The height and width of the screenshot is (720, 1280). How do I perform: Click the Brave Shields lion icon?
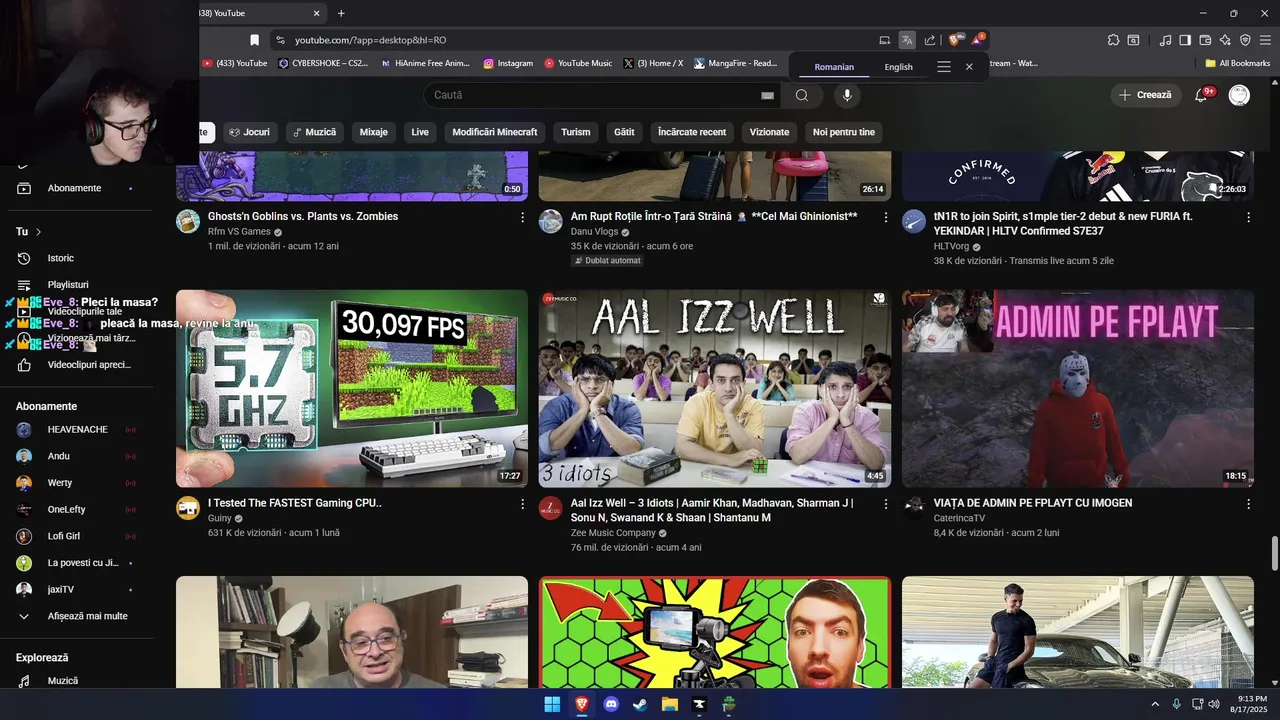tap(954, 40)
